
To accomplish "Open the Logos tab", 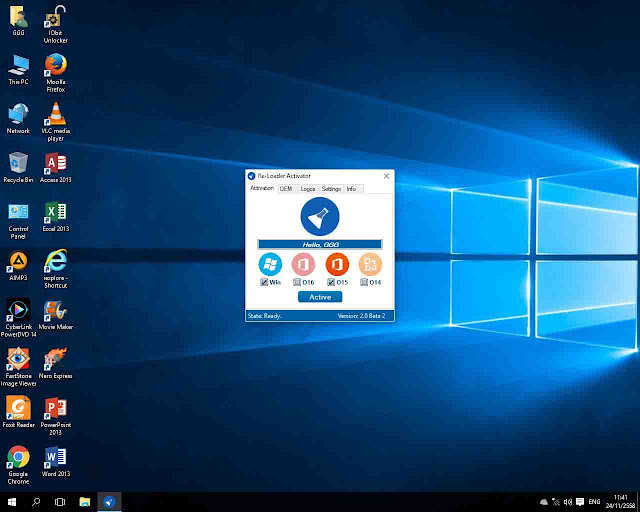I will pos(308,189).
